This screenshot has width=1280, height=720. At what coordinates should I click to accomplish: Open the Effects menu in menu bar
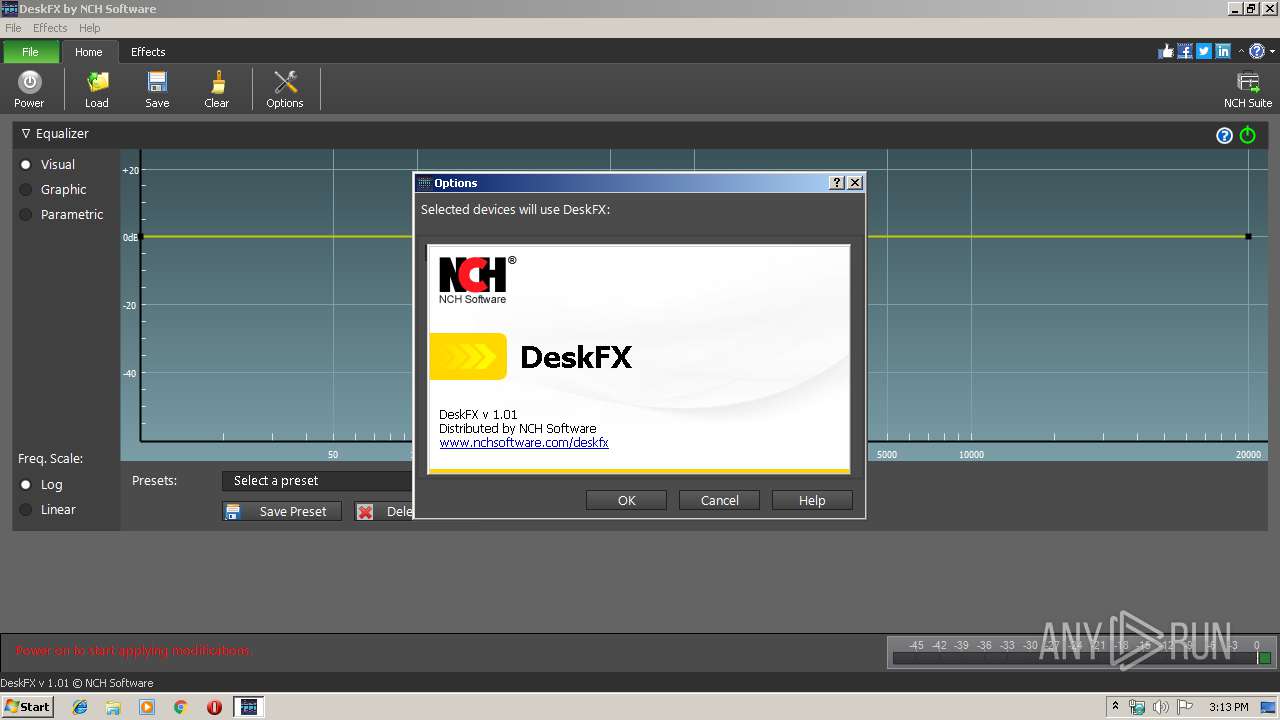pos(50,28)
